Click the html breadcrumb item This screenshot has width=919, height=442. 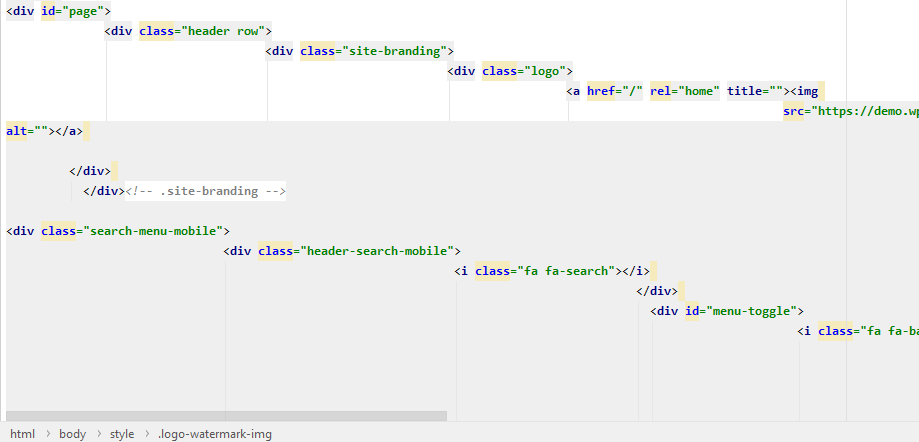point(22,434)
